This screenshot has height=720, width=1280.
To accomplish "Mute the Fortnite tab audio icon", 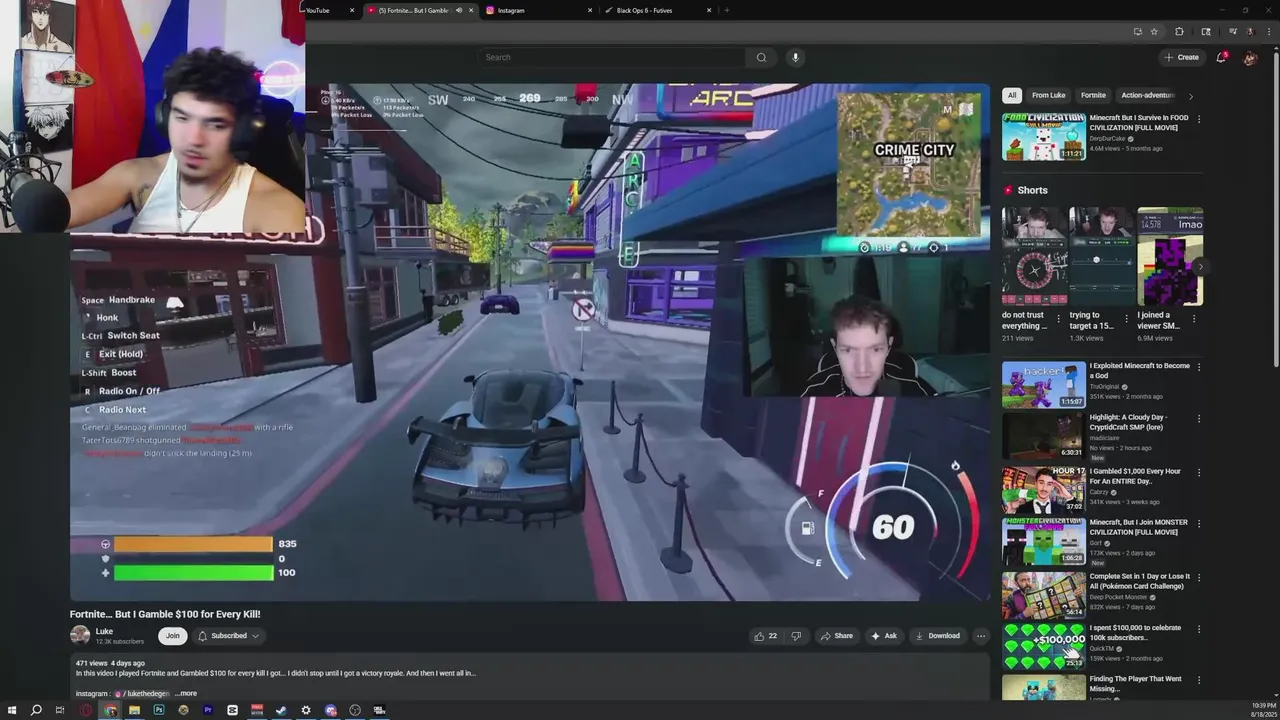I will (x=459, y=10).
